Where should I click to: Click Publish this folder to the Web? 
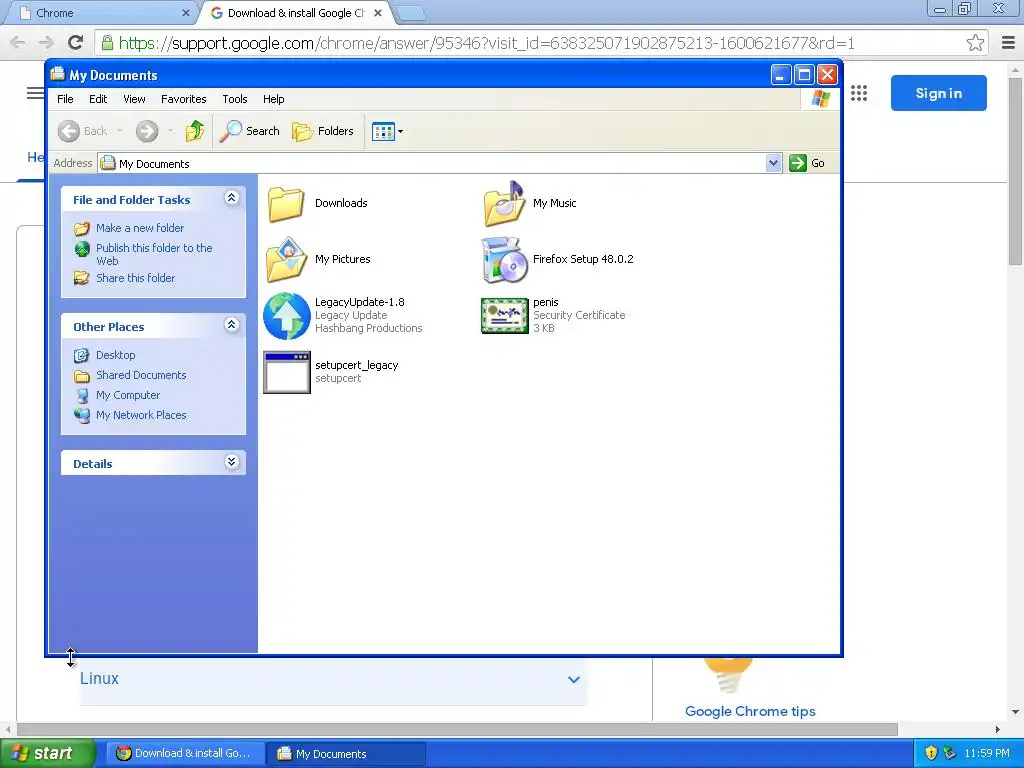(154, 254)
